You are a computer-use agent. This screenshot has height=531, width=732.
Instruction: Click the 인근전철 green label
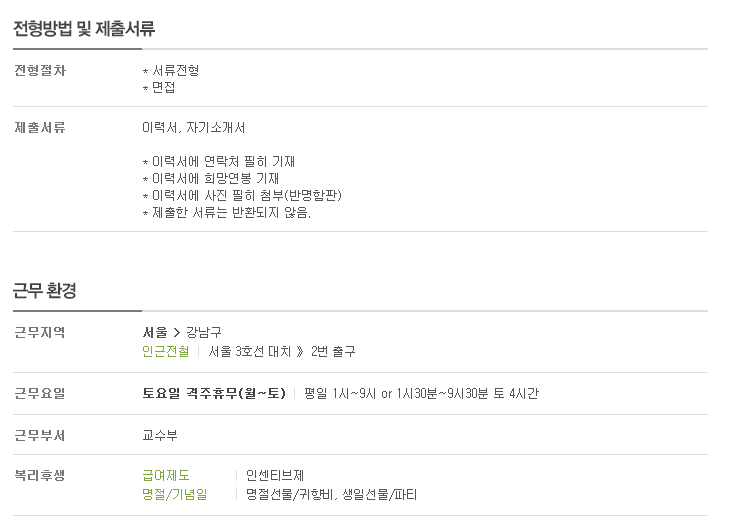click(165, 351)
